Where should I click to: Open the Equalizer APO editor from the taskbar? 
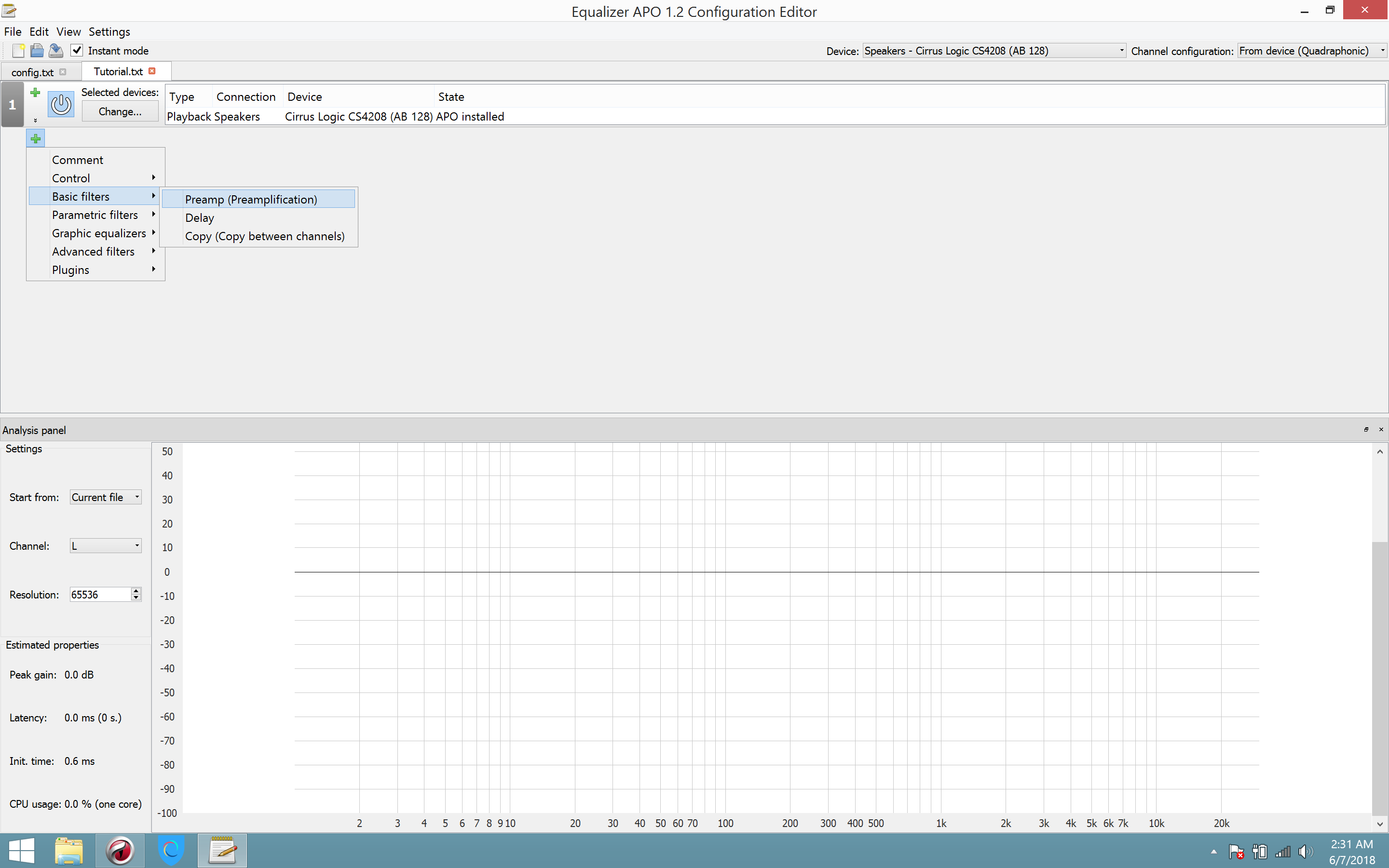coord(223,850)
